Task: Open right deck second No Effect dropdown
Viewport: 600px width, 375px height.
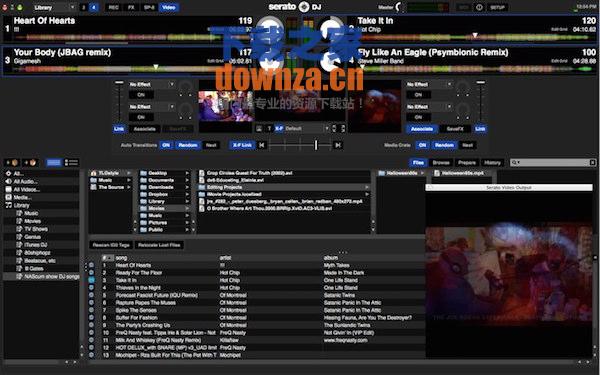Action: point(429,107)
